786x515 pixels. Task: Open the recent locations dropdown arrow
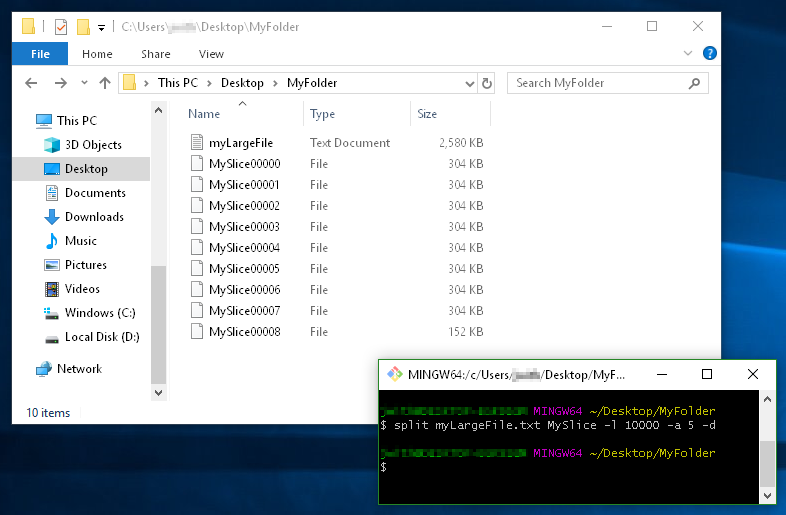point(84,83)
